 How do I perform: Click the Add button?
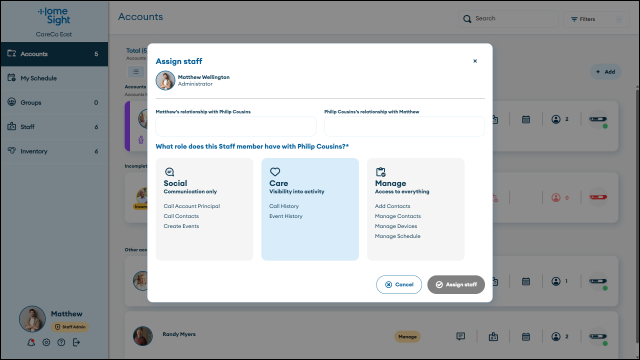tap(606, 72)
